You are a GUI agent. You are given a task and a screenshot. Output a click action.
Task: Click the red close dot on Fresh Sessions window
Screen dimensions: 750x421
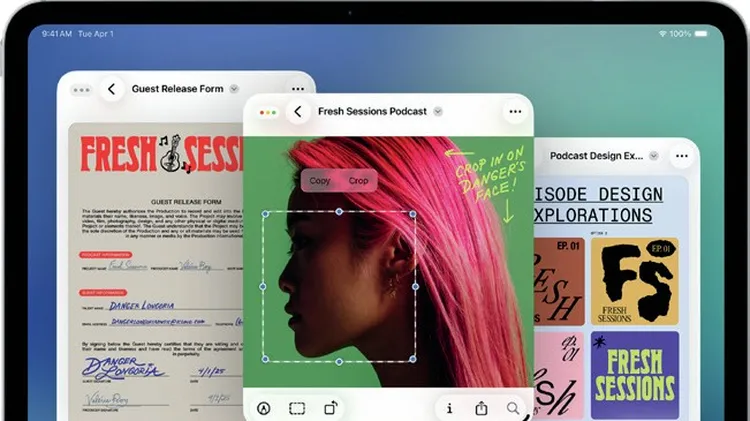click(262, 113)
